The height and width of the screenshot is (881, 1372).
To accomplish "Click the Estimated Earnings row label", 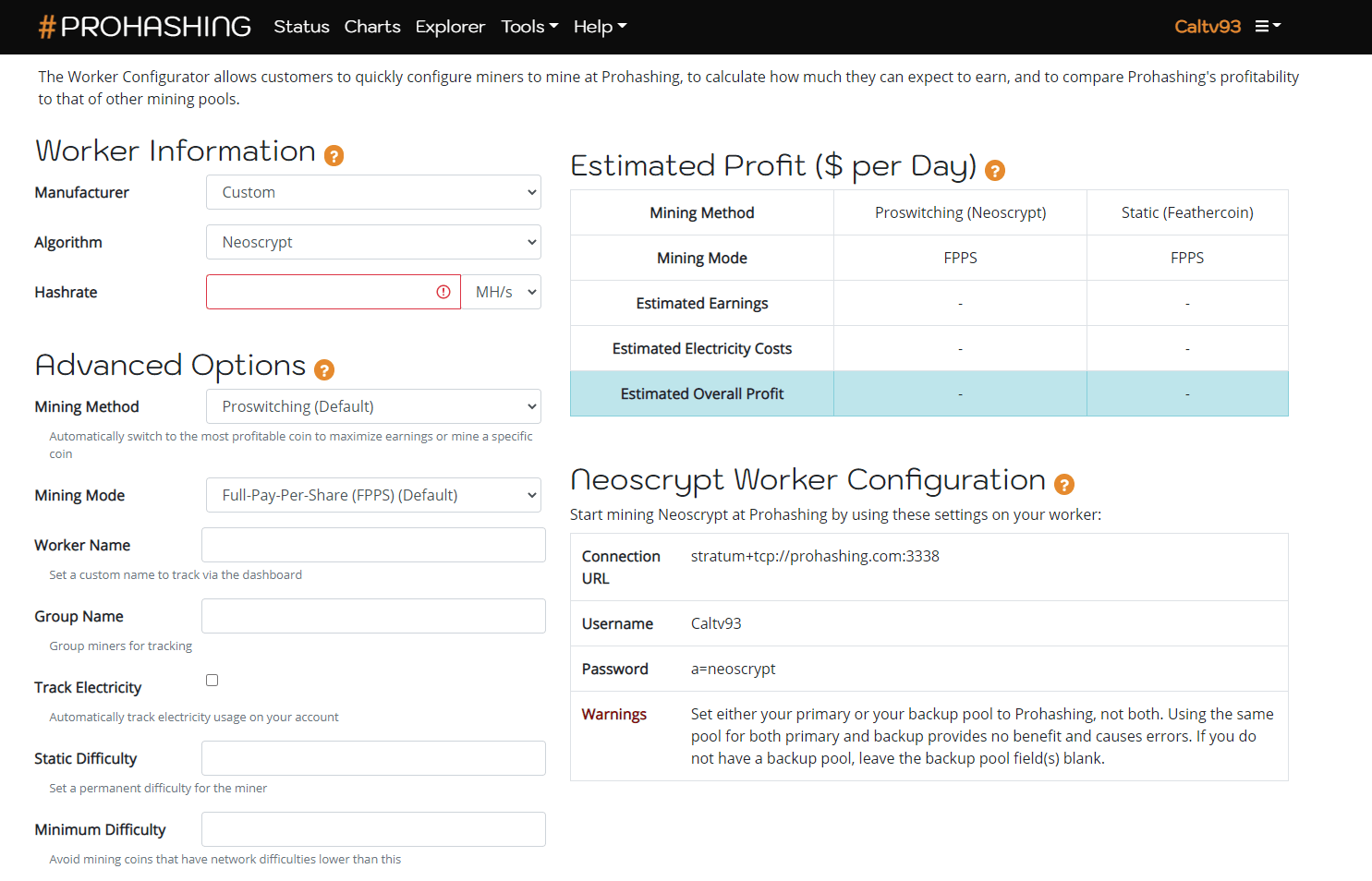I will point(702,303).
